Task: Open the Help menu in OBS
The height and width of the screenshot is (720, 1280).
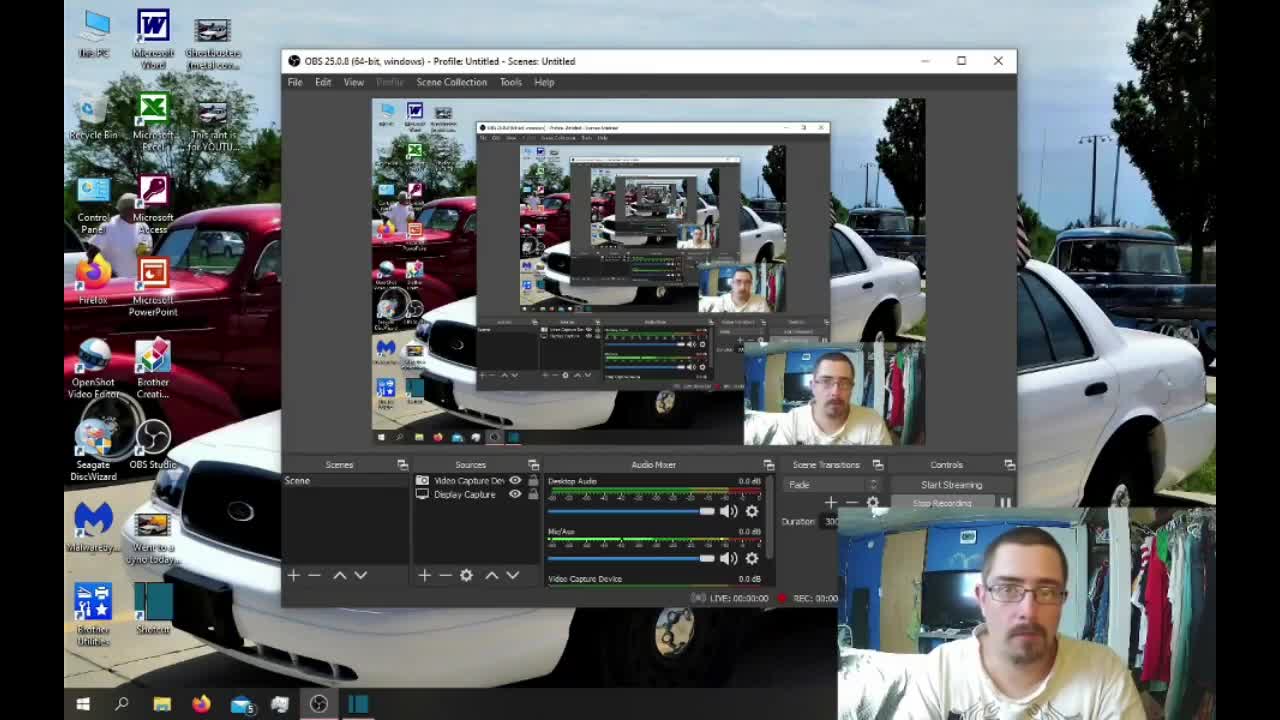Action: [544, 82]
